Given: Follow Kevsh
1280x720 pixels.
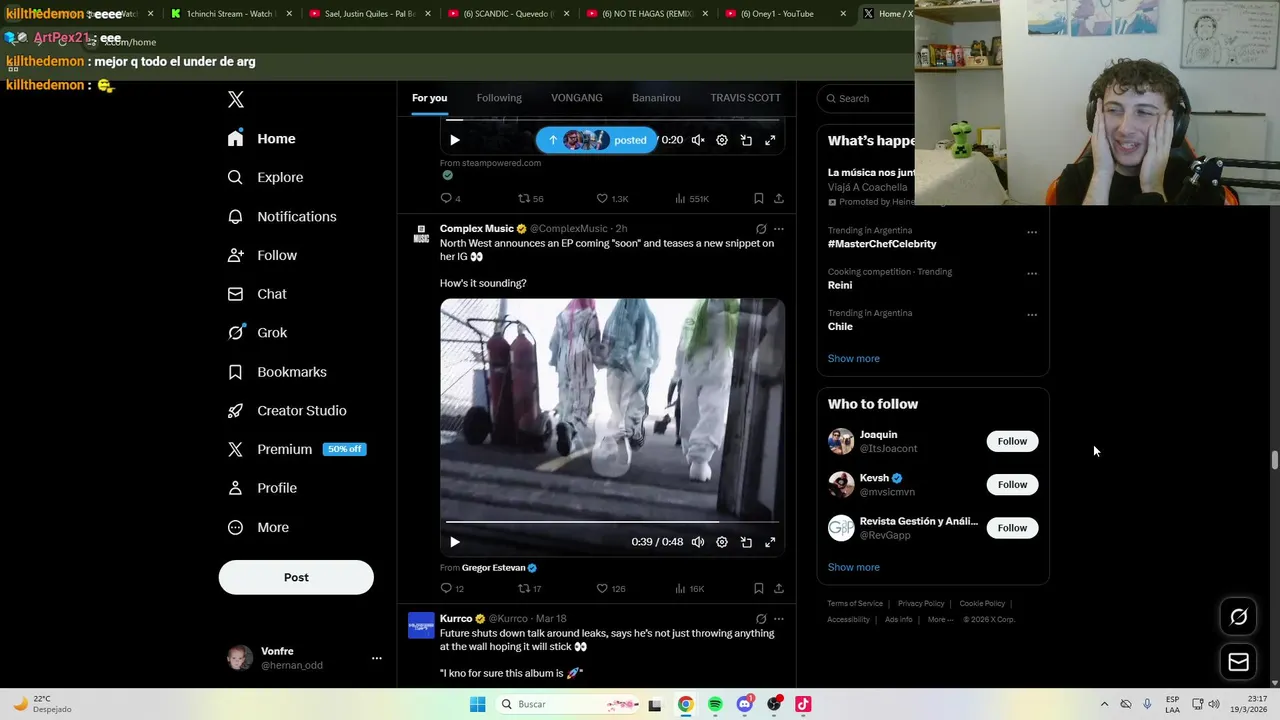Looking at the screenshot, I should [1012, 485].
